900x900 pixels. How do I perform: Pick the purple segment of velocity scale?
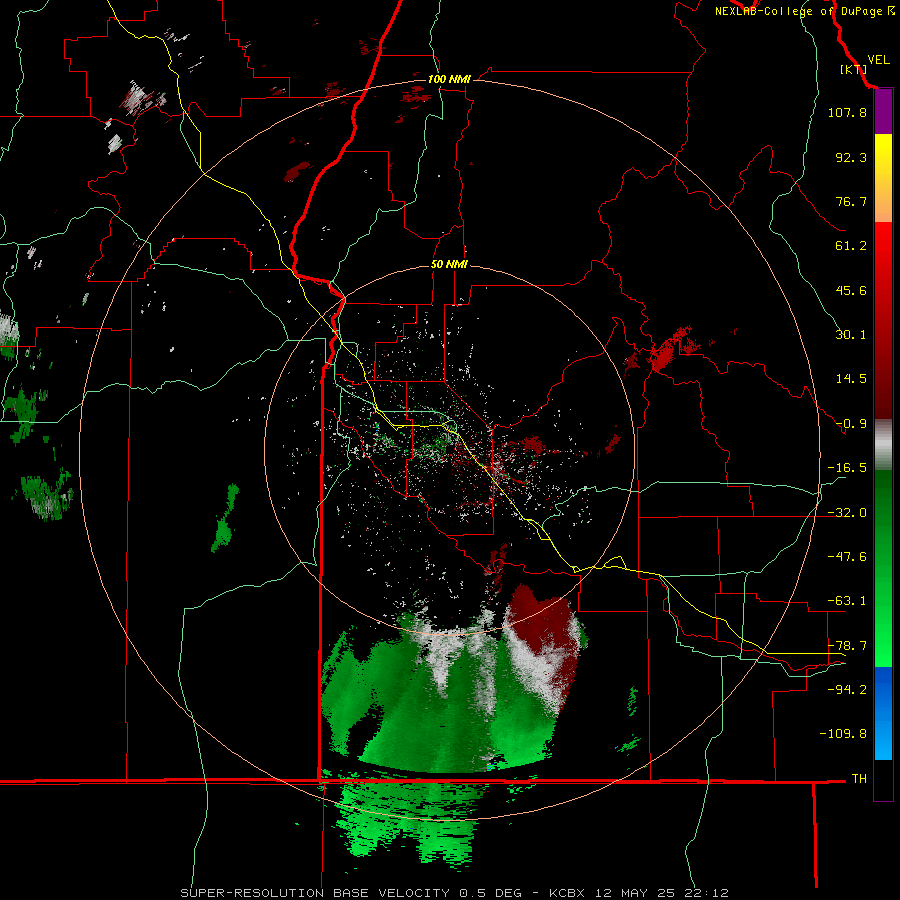883,111
